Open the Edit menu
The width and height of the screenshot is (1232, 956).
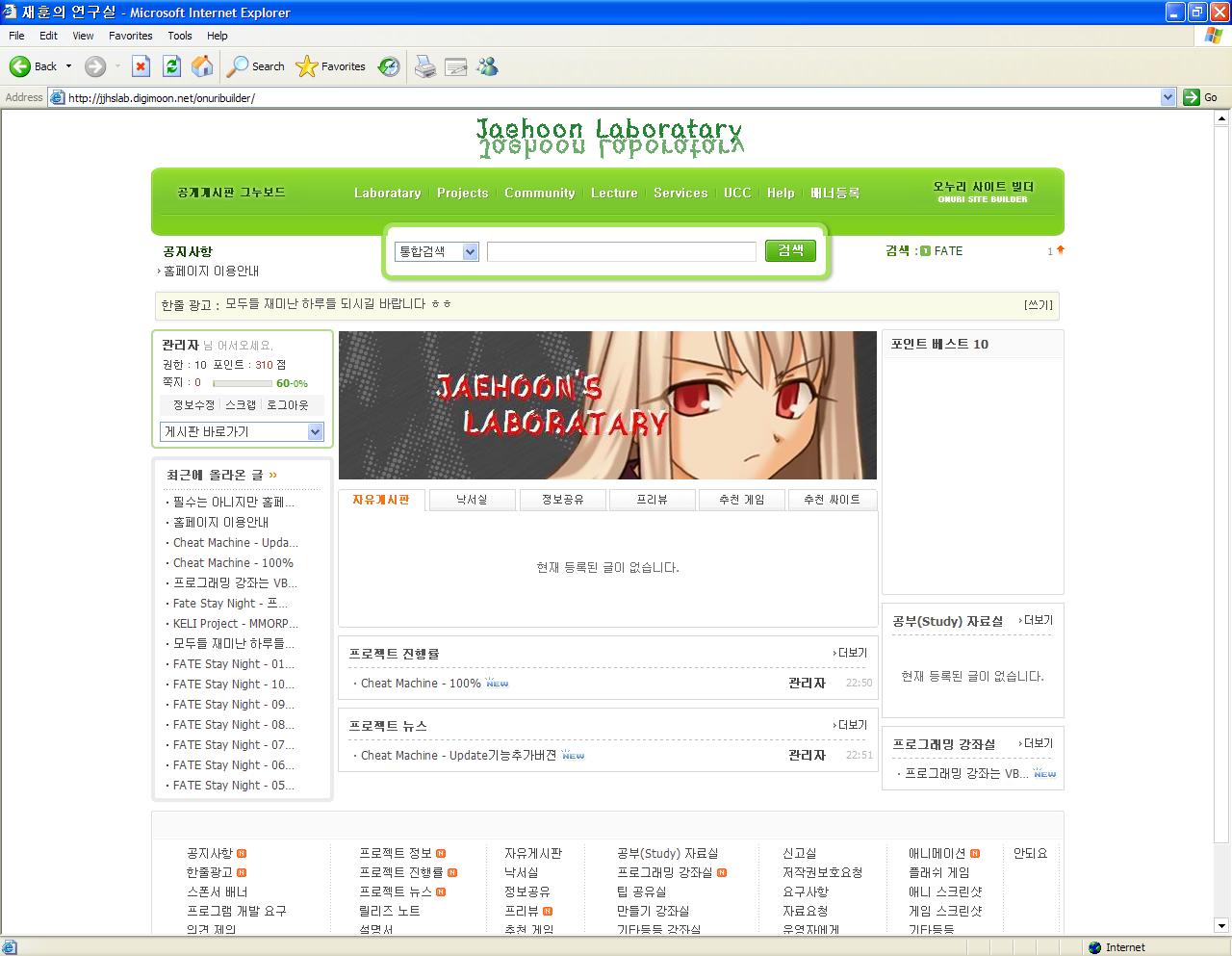tap(48, 36)
